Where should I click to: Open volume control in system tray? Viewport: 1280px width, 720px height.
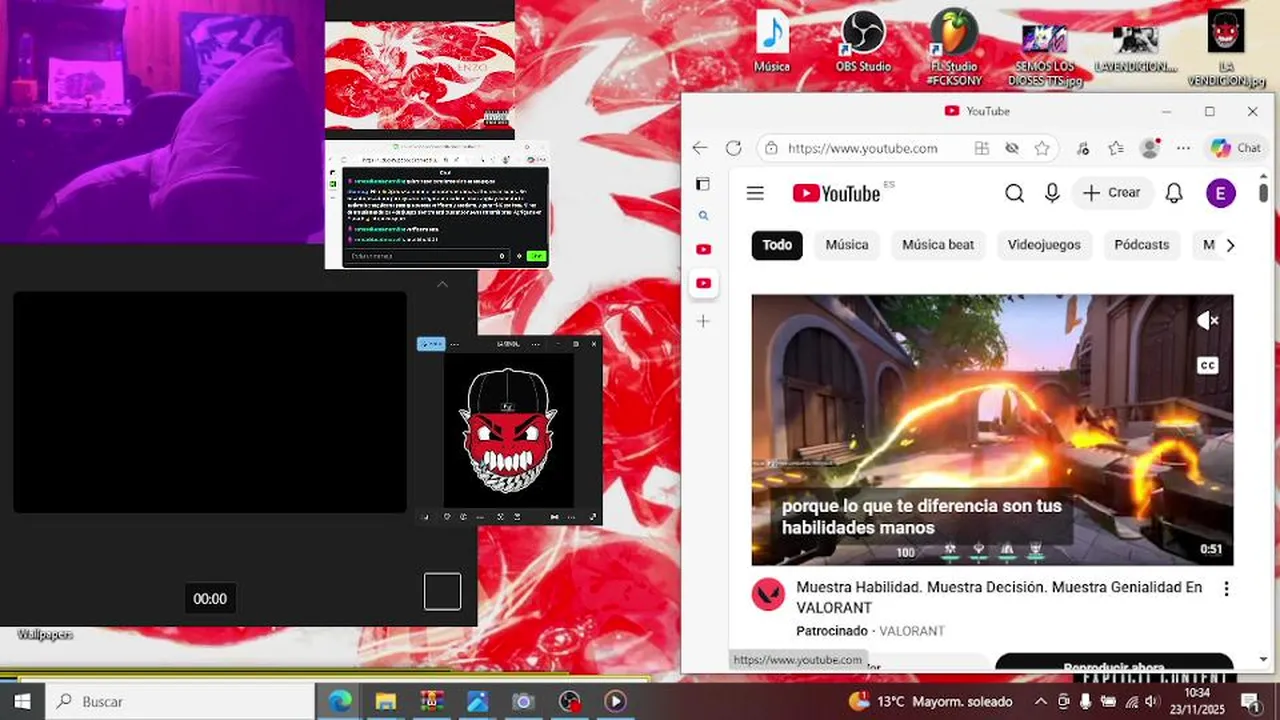point(1152,702)
